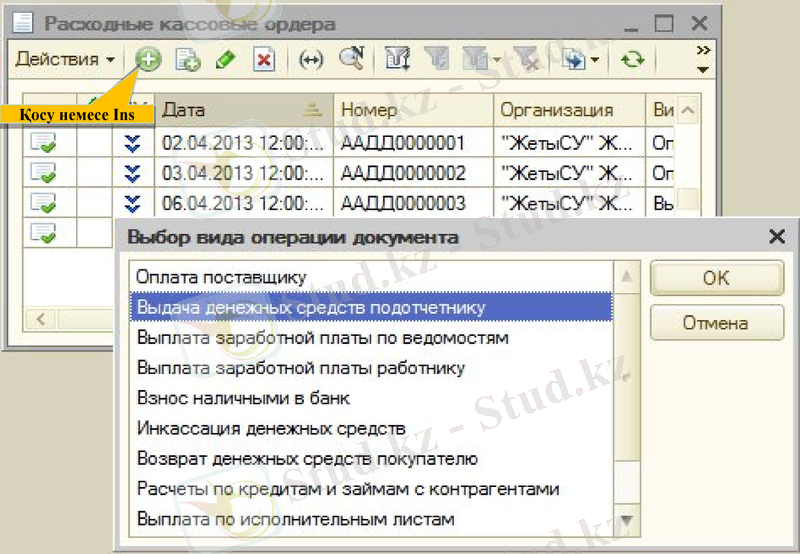Click the green Add new document icon
800x554 pixels.
(x=148, y=60)
